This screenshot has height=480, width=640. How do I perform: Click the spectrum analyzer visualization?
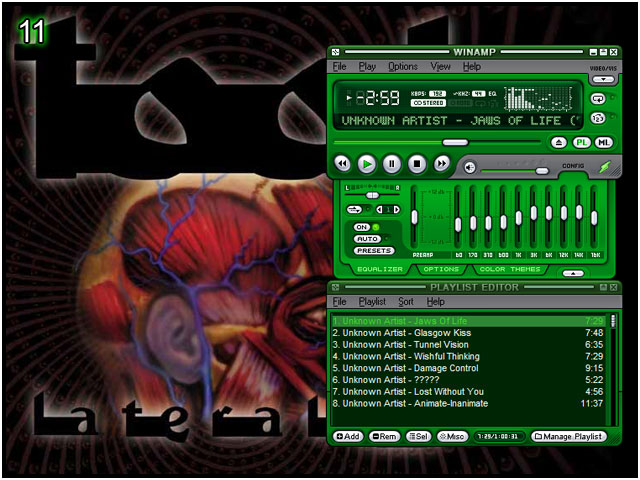pyautogui.click(x=538, y=99)
